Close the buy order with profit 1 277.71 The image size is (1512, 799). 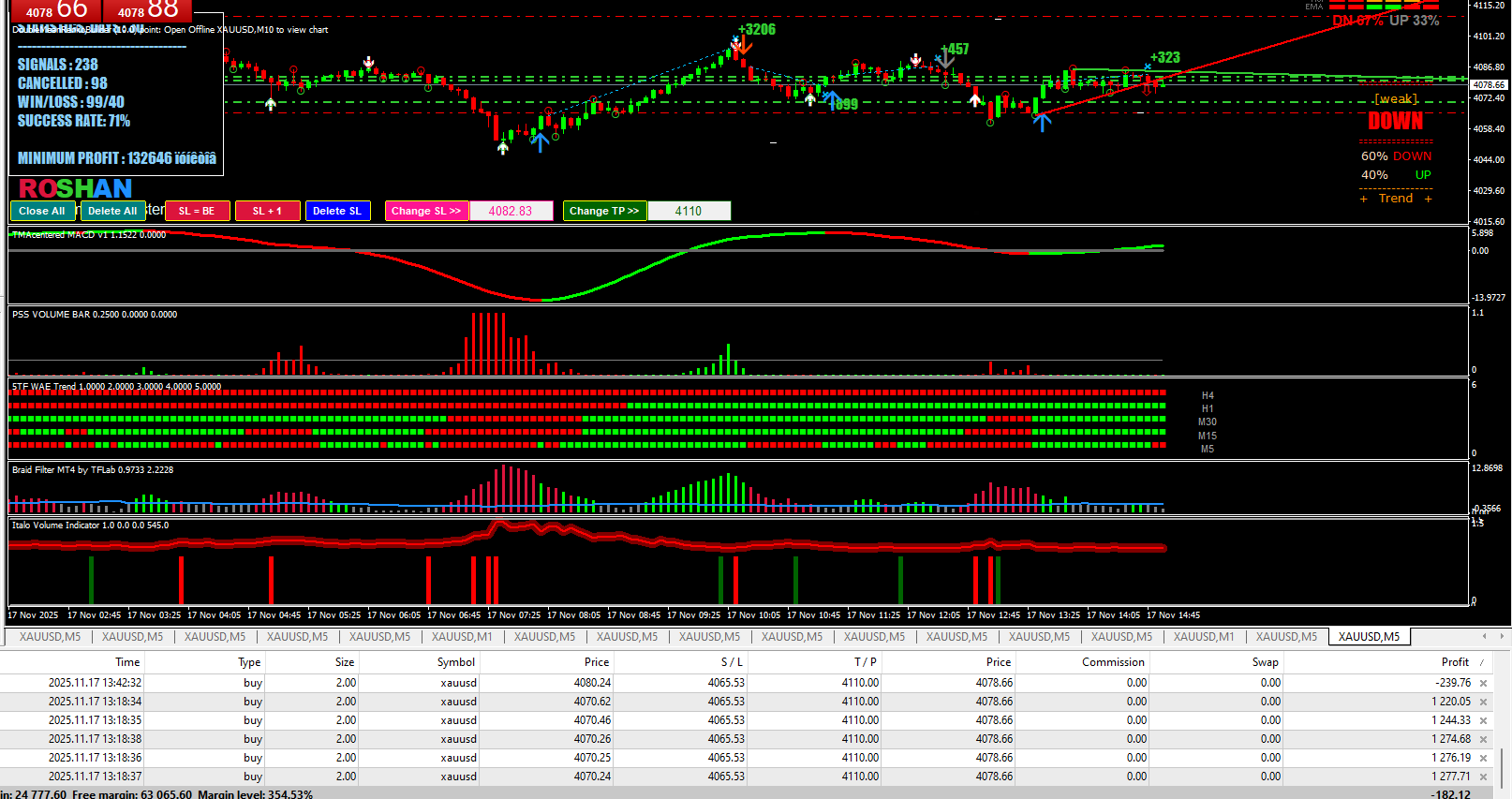[x=1483, y=777]
